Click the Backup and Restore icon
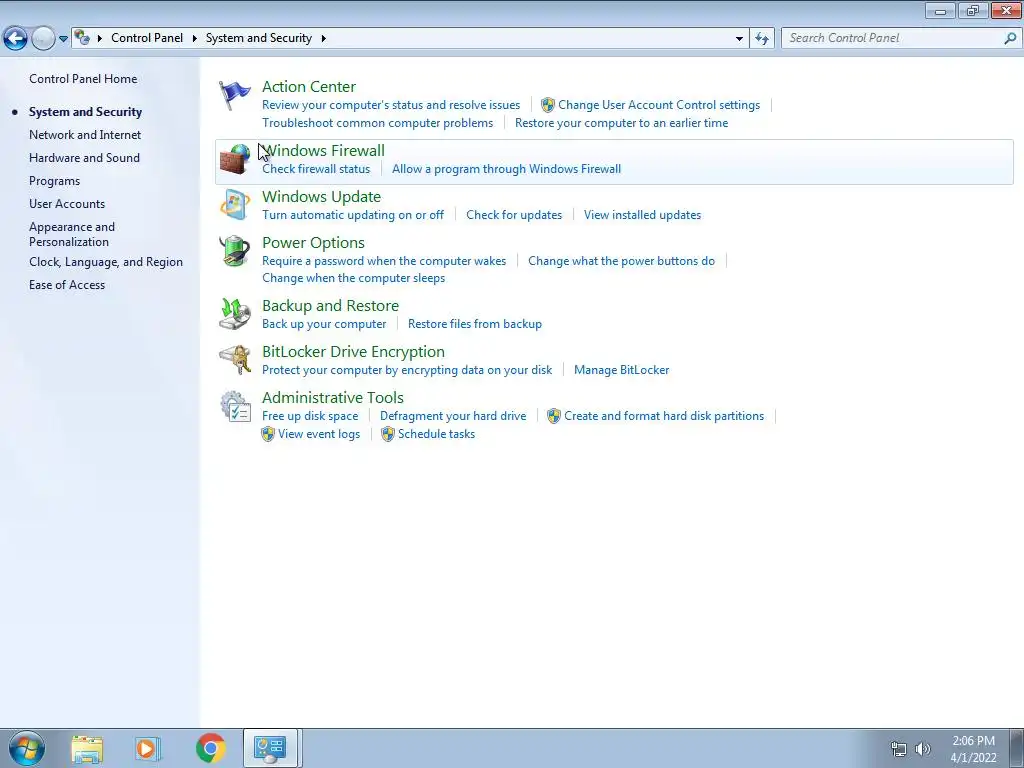This screenshot has width=1024, height=768. click(x=234, y=314)
